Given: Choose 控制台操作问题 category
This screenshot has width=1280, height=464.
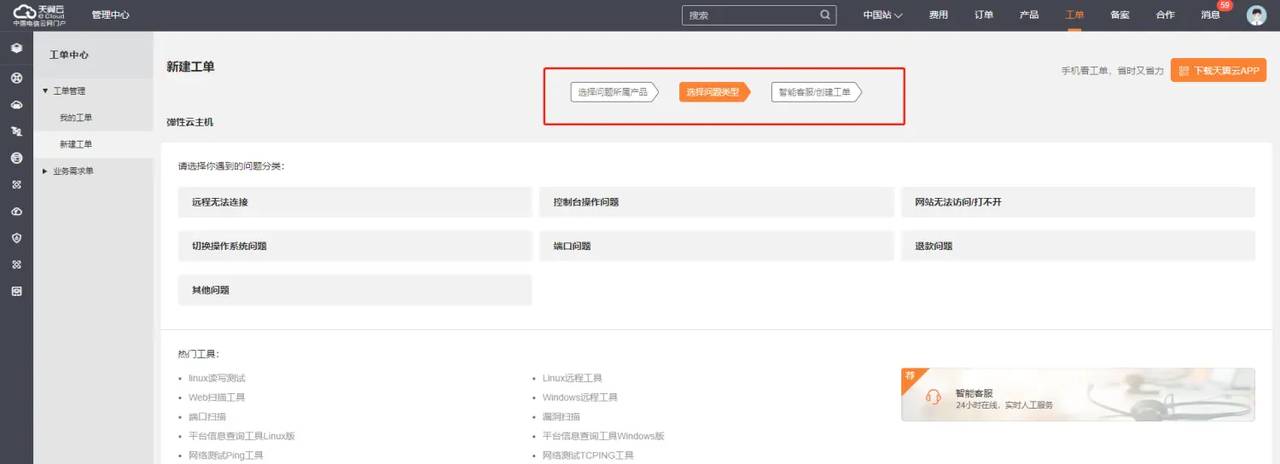Looking at the screenshot, I should click(x=716, y=202).
